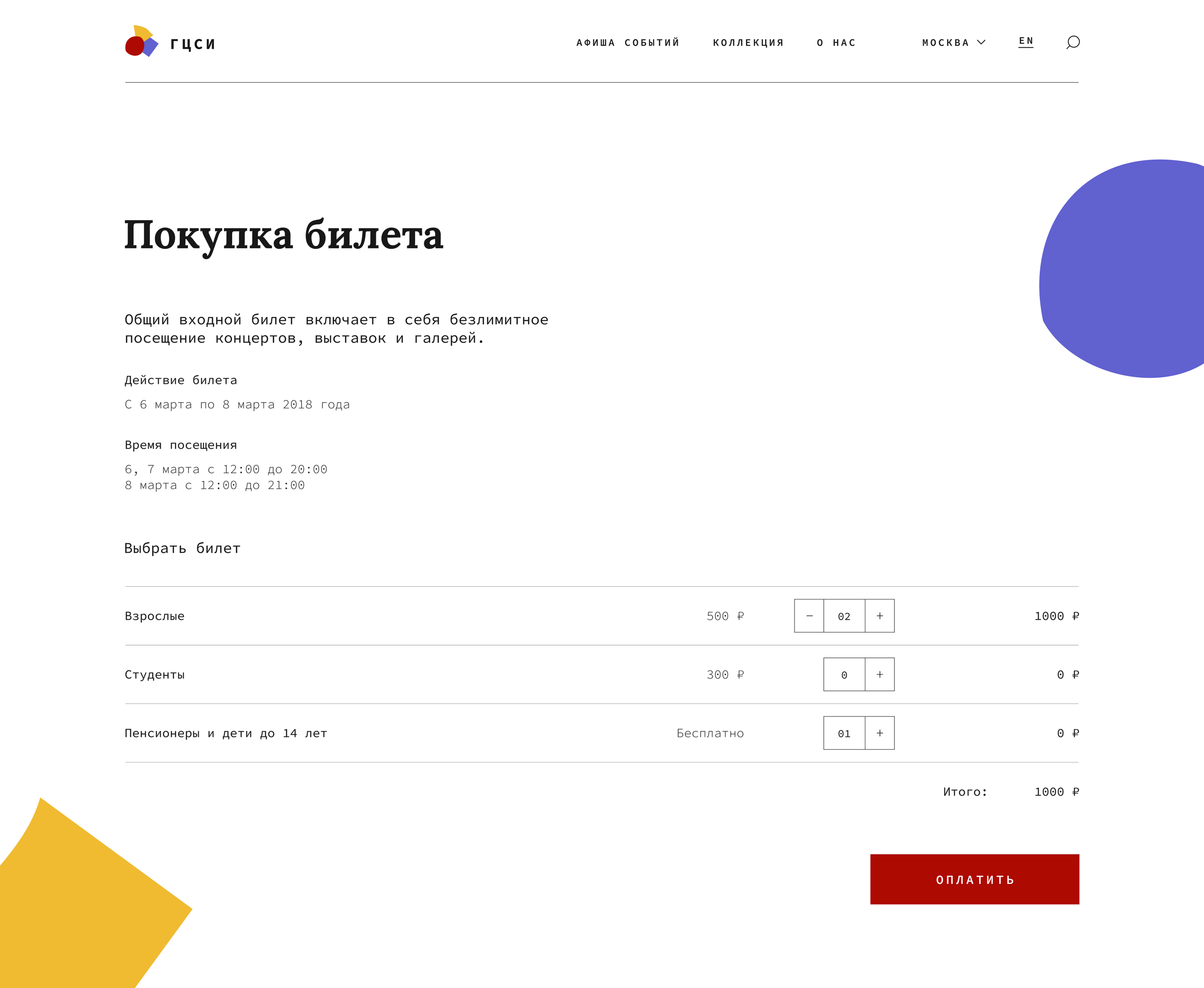Add a student ticket with plus
1204x988 pixels.
click(x=880, y=674)
